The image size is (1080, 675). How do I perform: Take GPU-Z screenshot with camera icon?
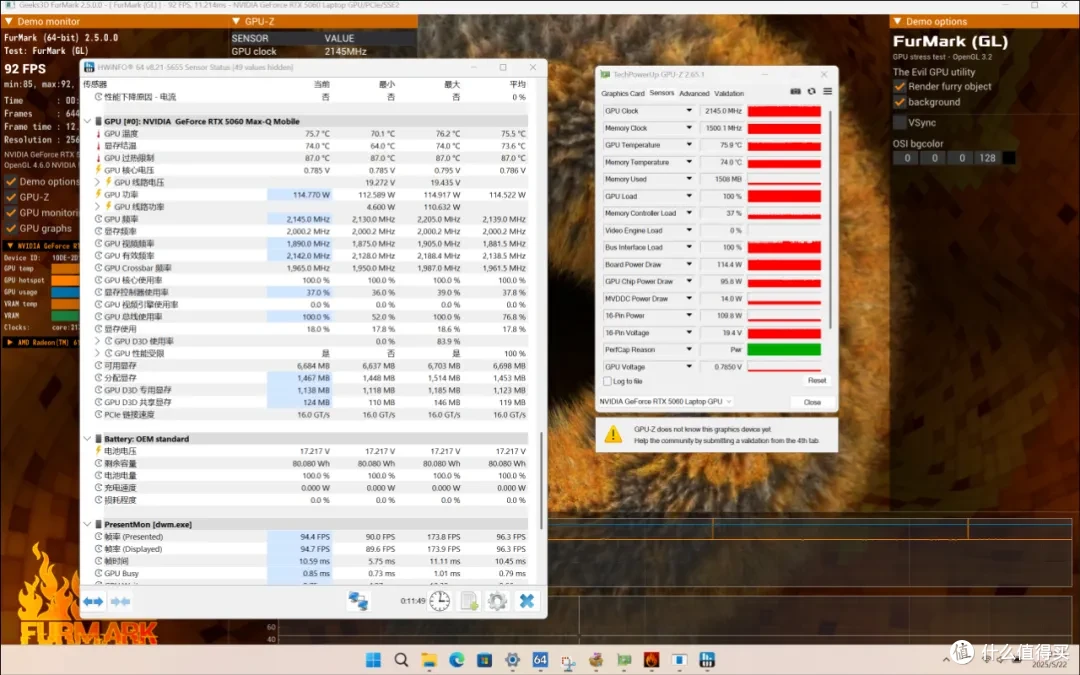[796, 91]
